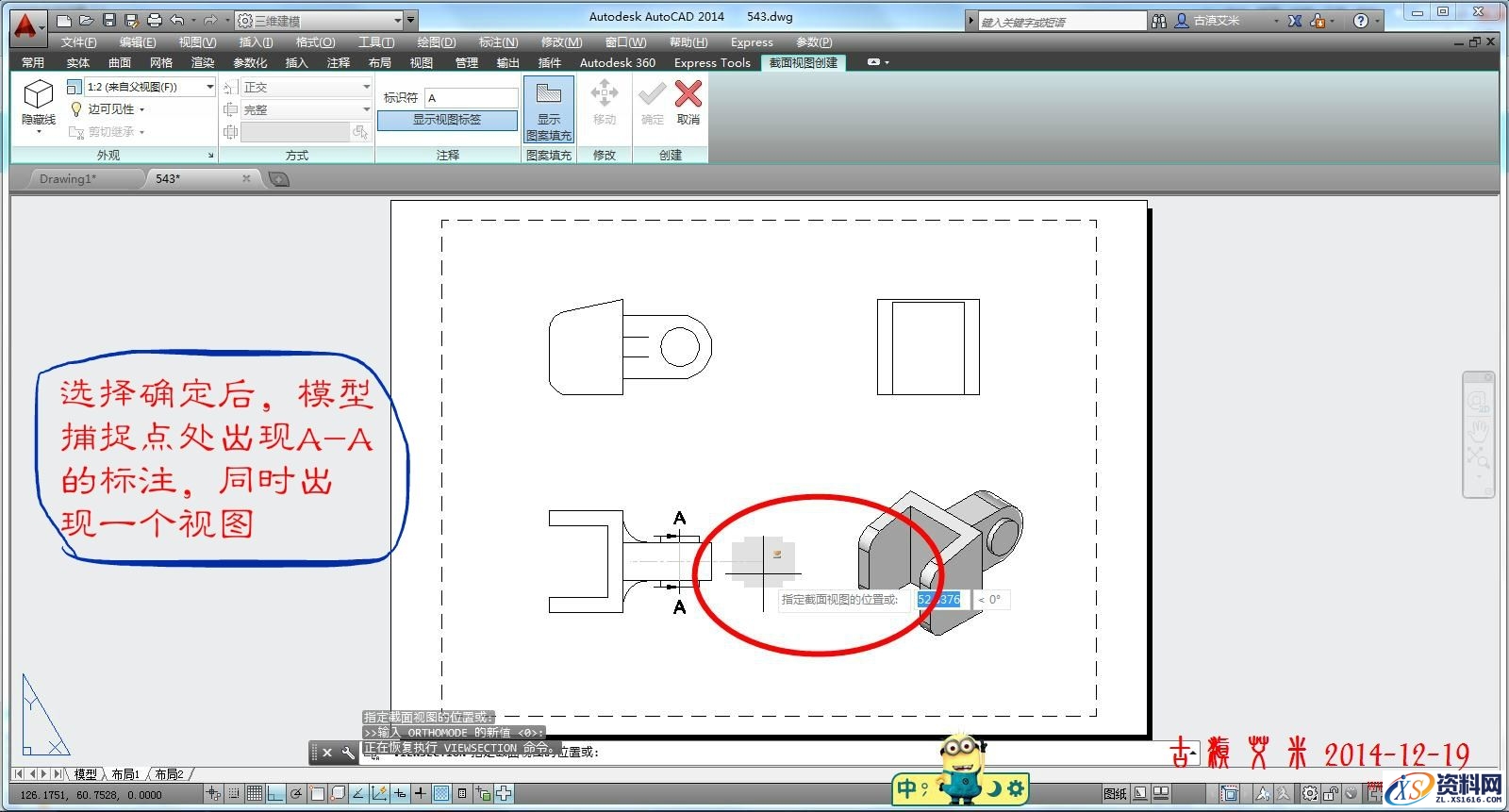
Task: Click the identifier (标识符) input field
Action: tap(471, 98)
